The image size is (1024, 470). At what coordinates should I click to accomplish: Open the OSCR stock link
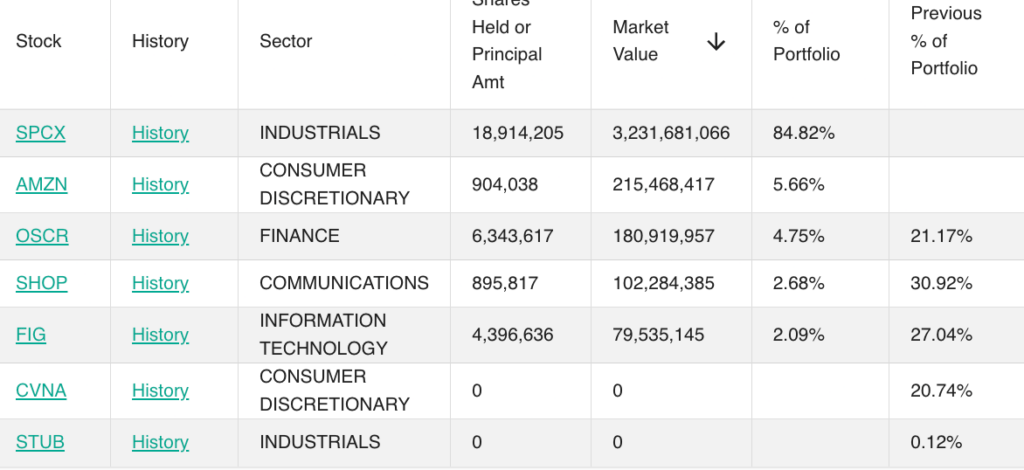pos(42,236)
